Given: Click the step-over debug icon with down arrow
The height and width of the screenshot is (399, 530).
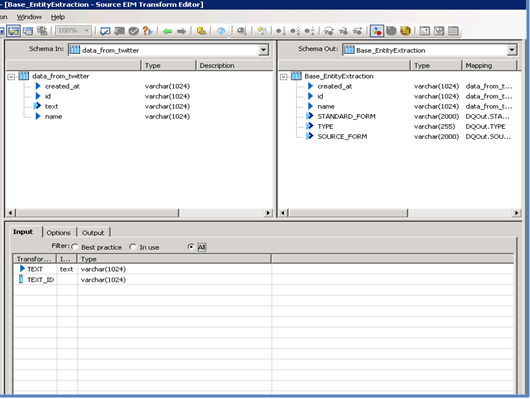Looking at the screenshot, I should coord(280,31).
